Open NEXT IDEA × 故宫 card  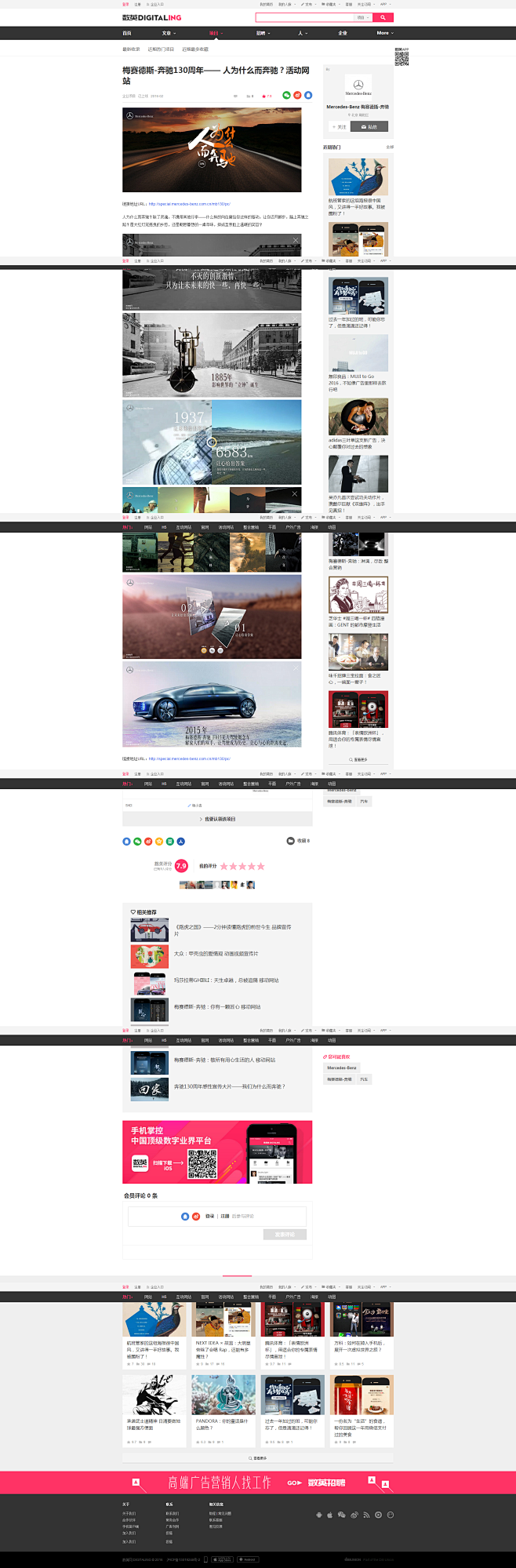[x=223, y=1349]
